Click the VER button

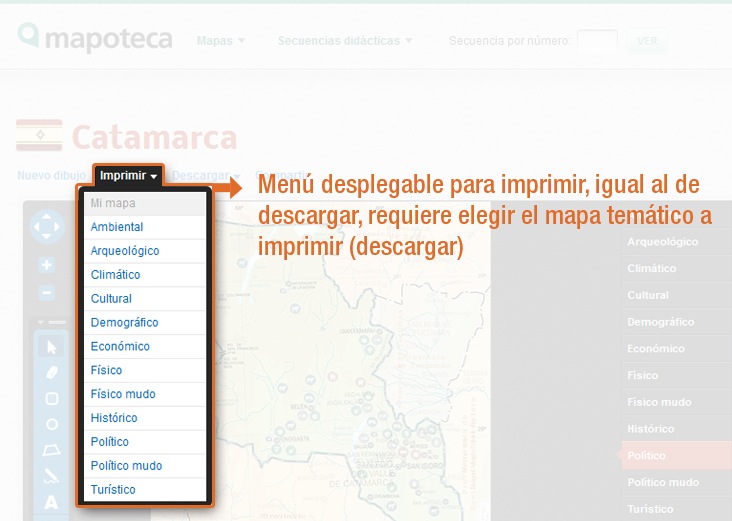(647, 41)
